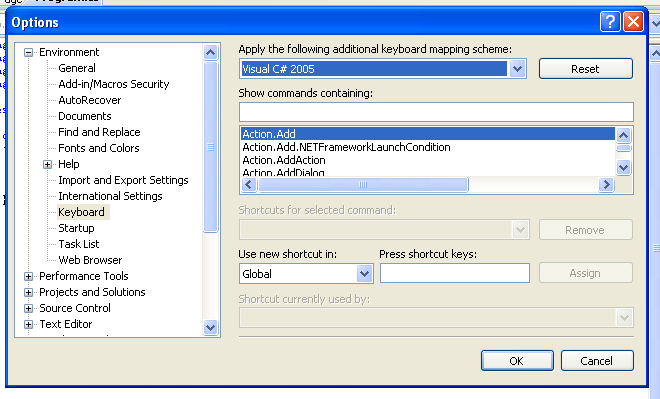The height and width of the screenshot is (399, 660).
Task: Select Text Editor category
Action: (66, 324)
